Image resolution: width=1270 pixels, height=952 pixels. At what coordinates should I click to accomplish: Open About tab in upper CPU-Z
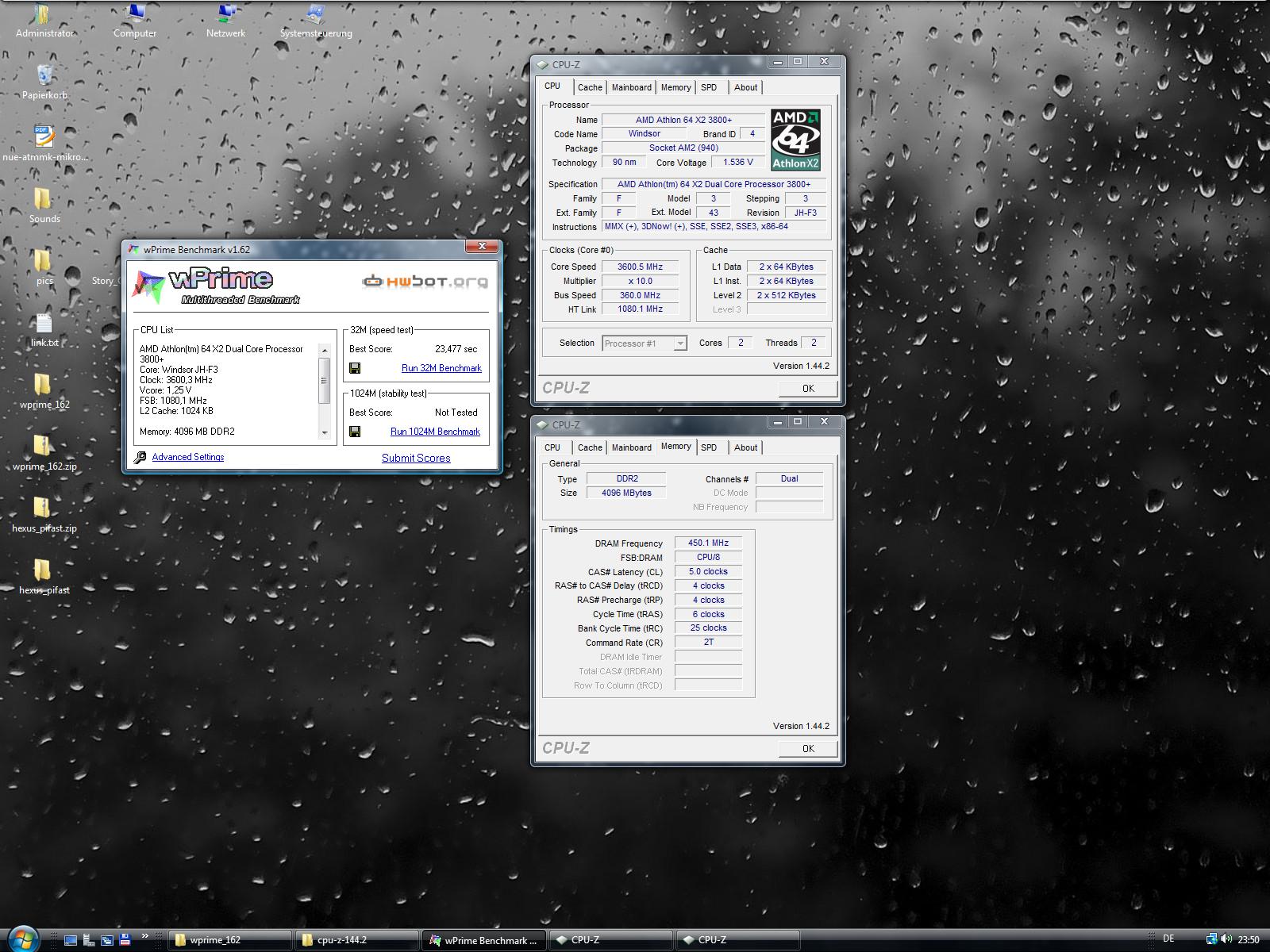tap(745, 87)
